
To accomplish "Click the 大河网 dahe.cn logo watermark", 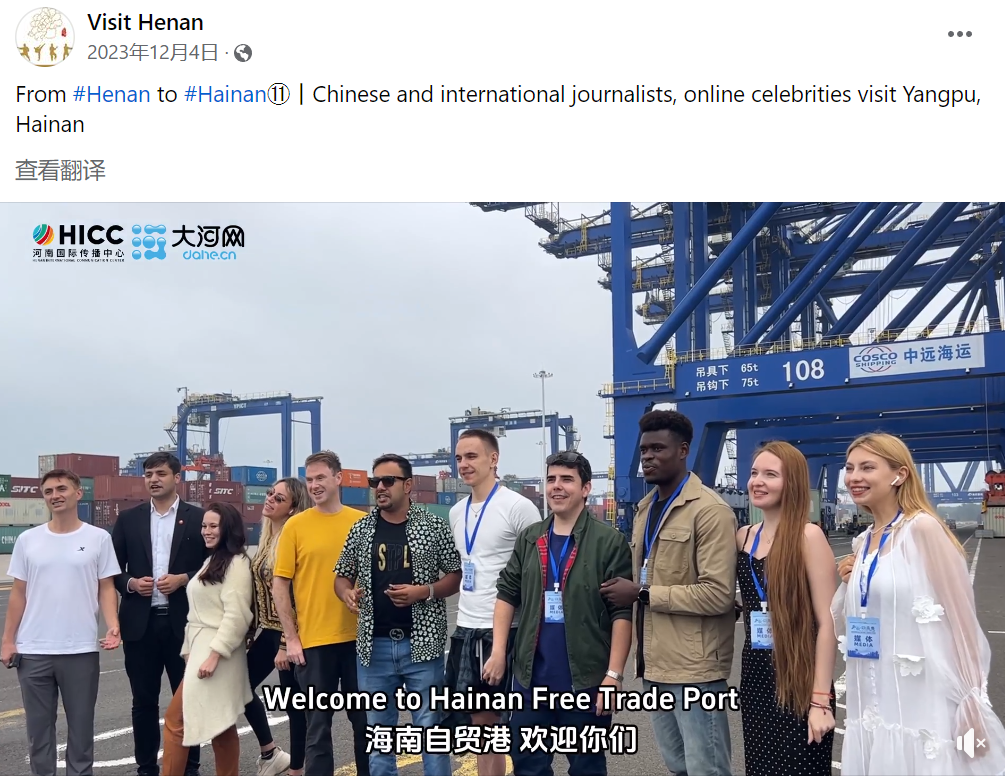I will 188,242.
